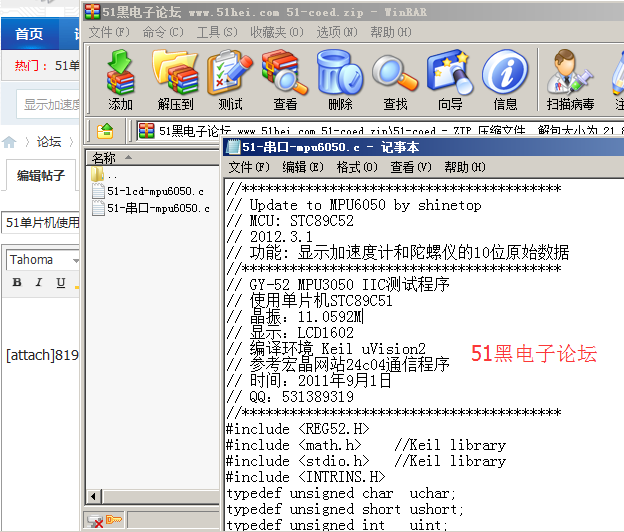Open Notepad 帮助(H) menu
The image size is (624, 532).
point(465,167)
